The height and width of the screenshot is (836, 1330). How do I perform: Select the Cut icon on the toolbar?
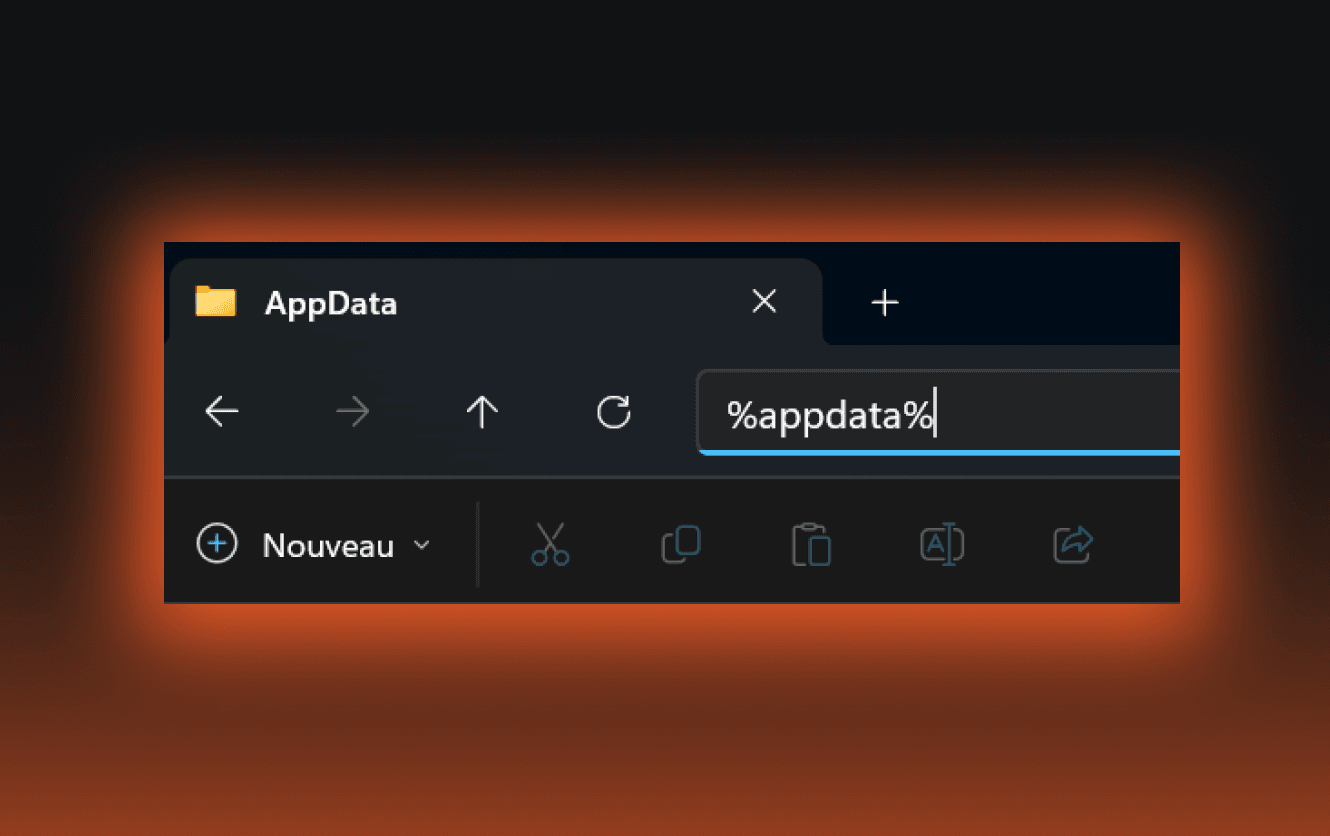click(549, 543)
